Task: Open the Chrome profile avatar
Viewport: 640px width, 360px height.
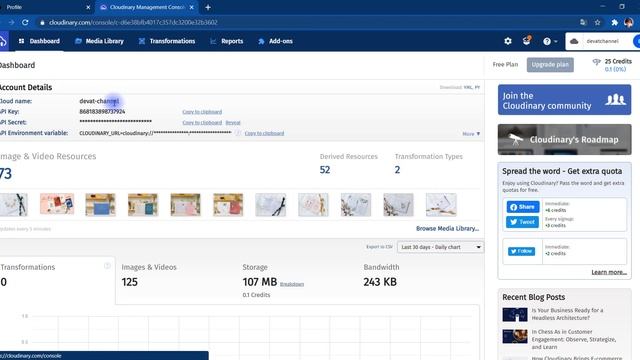Action: point(629,22)
